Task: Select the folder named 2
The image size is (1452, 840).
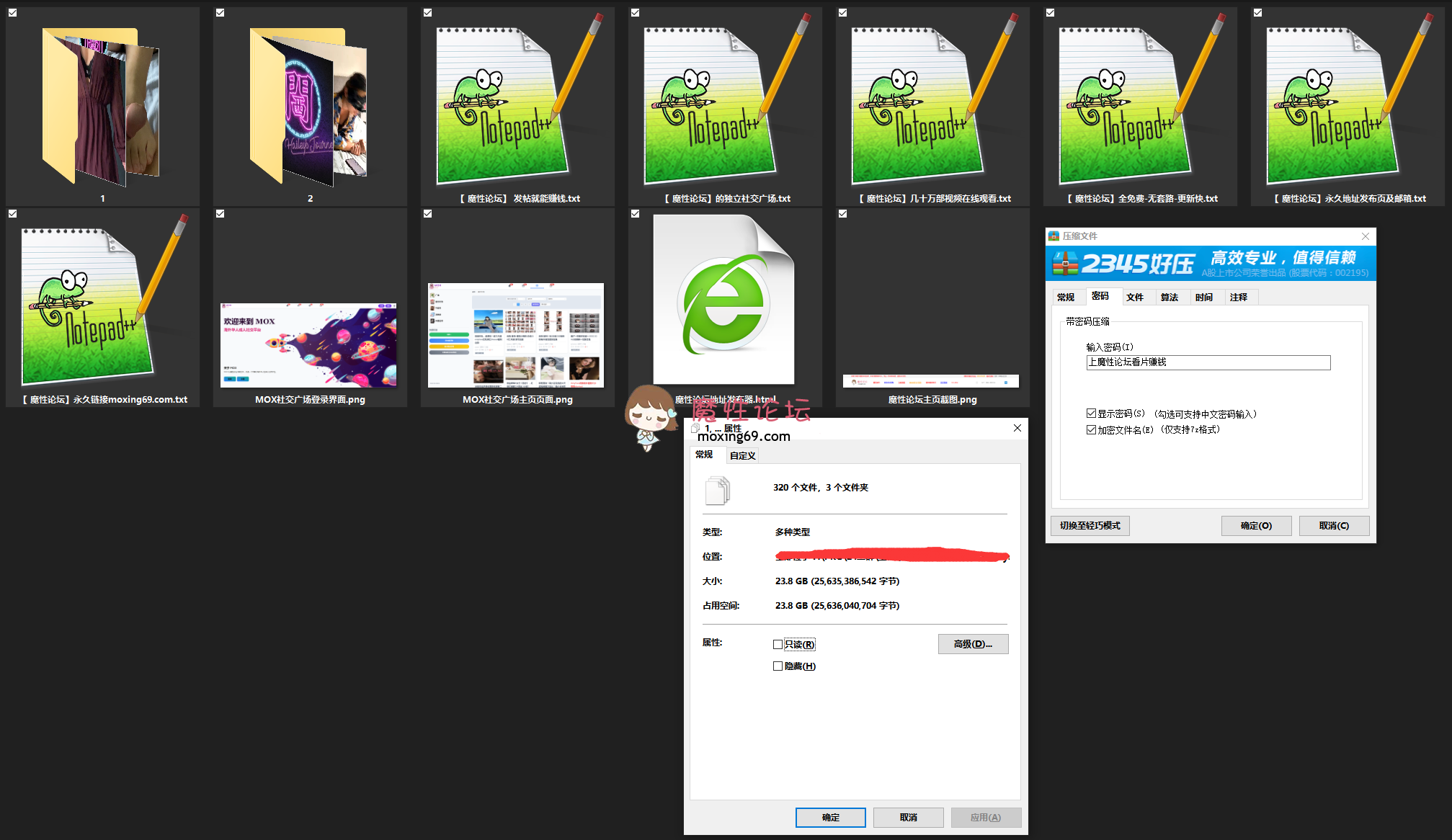Action: click(x=308, y=106)
